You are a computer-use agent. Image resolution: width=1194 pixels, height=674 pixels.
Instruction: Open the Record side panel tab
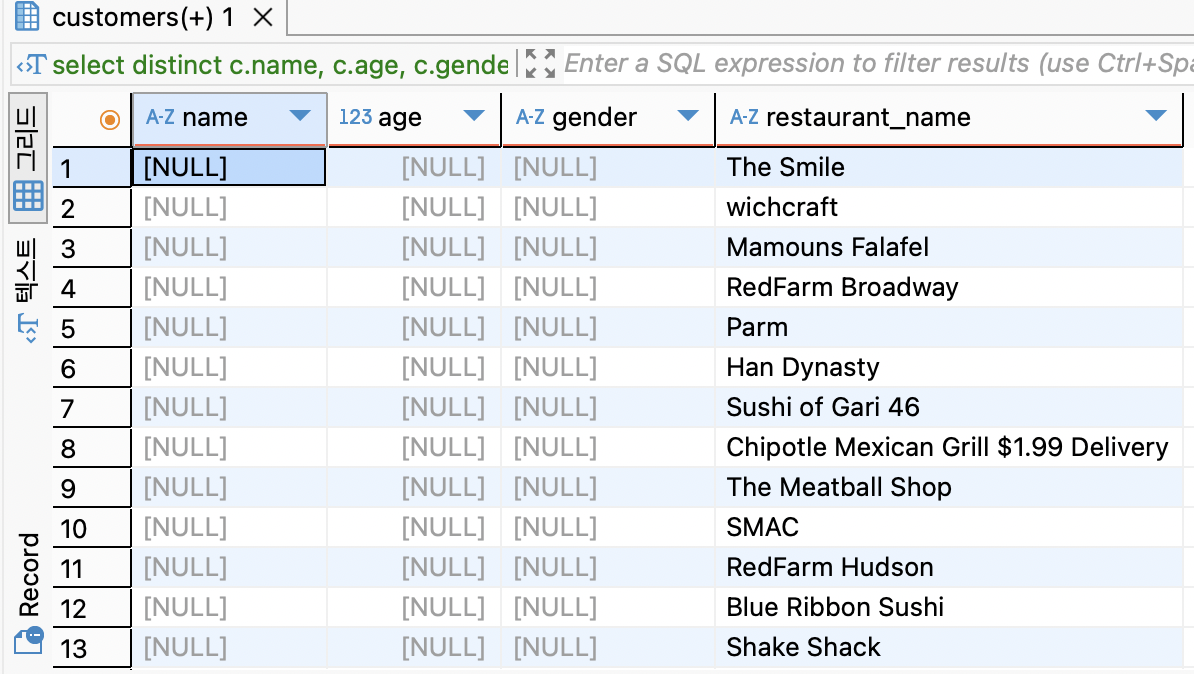click(x=28, y=592)
